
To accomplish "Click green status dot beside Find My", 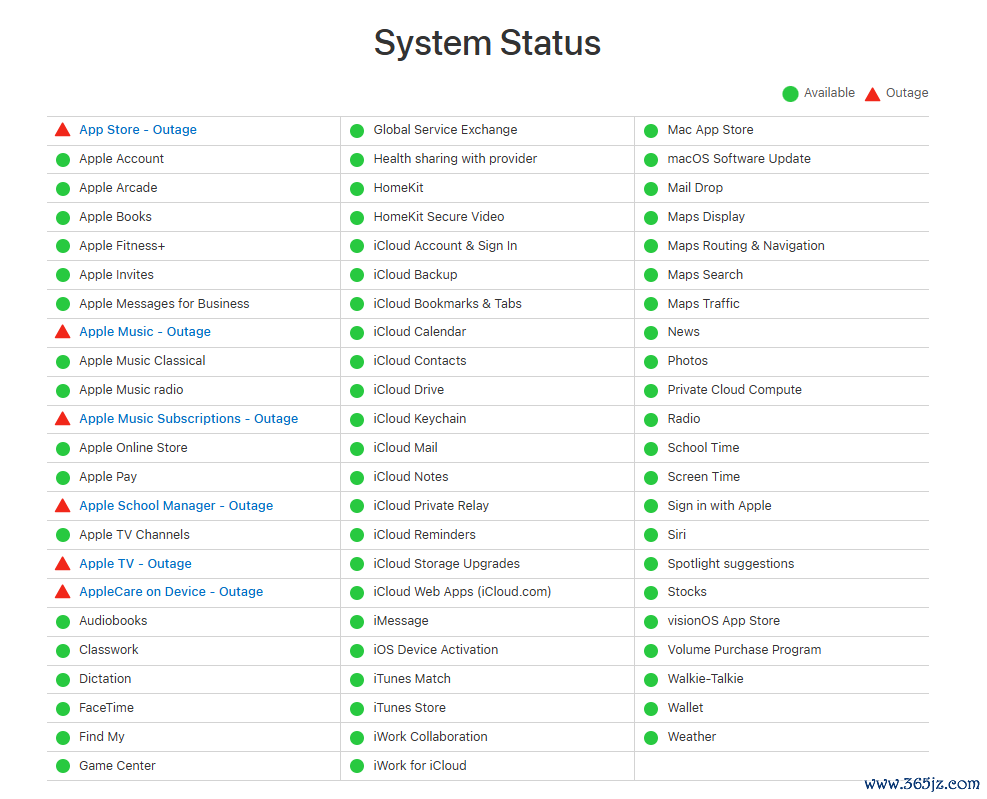I will click(63, 738).
